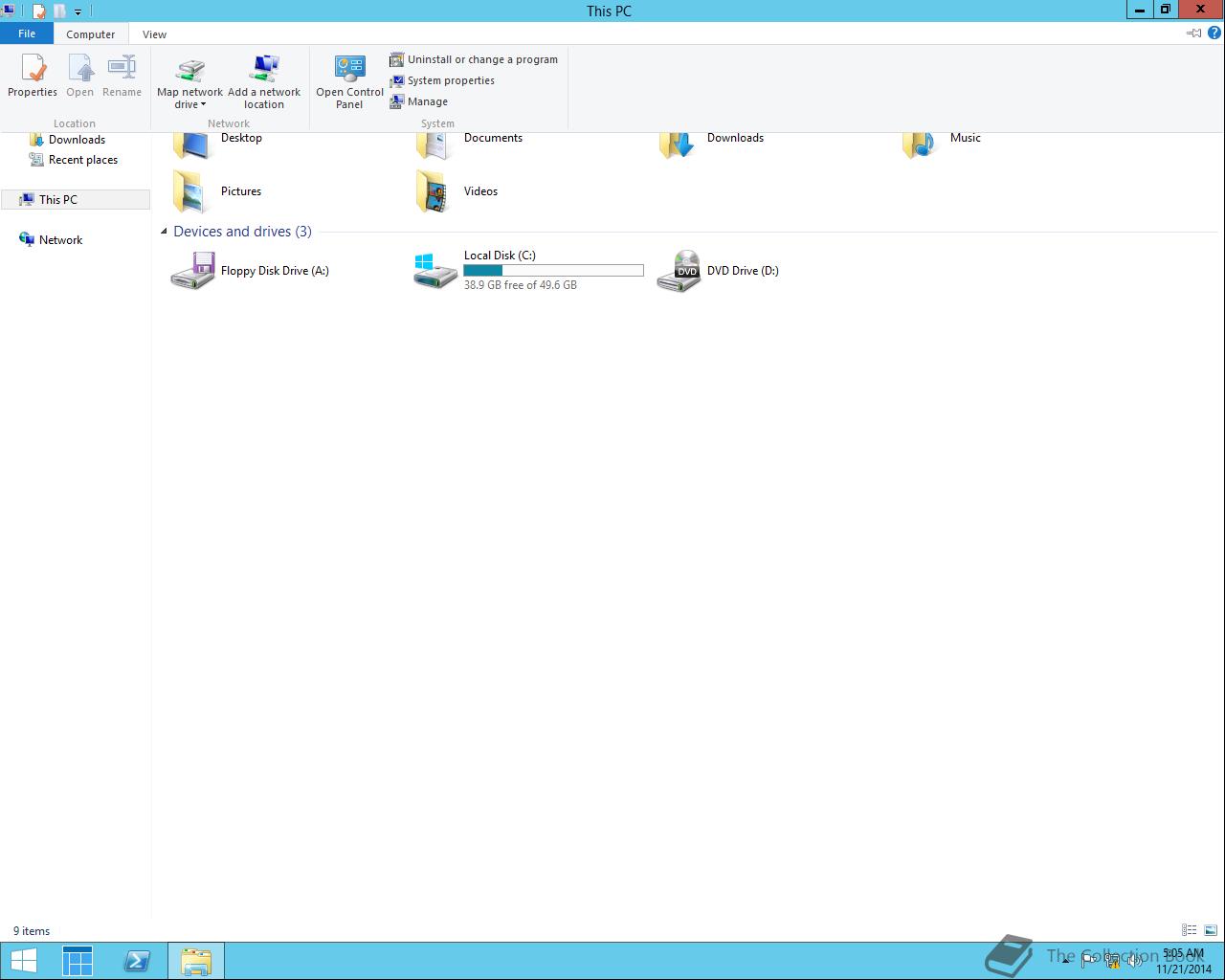Click '38.9 GB free of 49.6 GB' text
This screenshot has width=1225, height=980.
pyautogui.click(x=521, y=285)
